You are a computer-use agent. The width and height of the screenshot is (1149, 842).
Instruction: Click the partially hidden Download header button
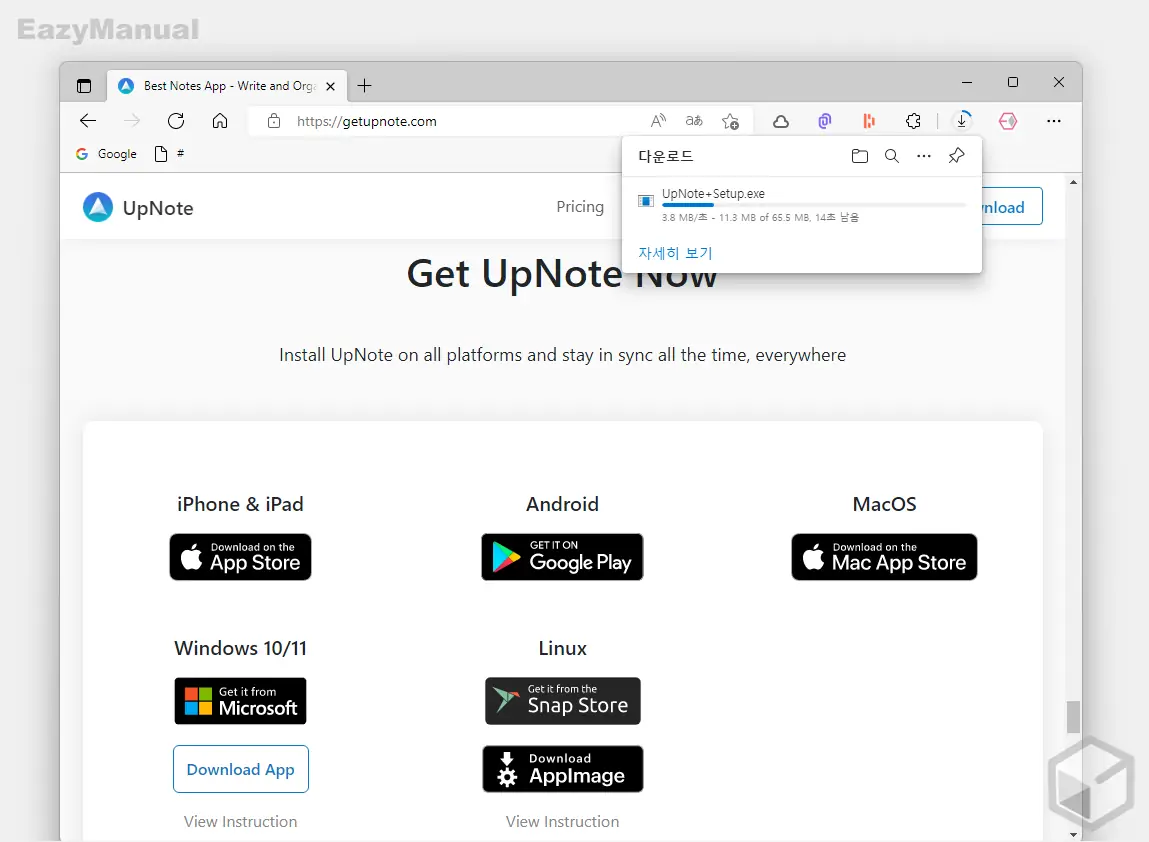pyautogui.click(x=1012, y=207)
